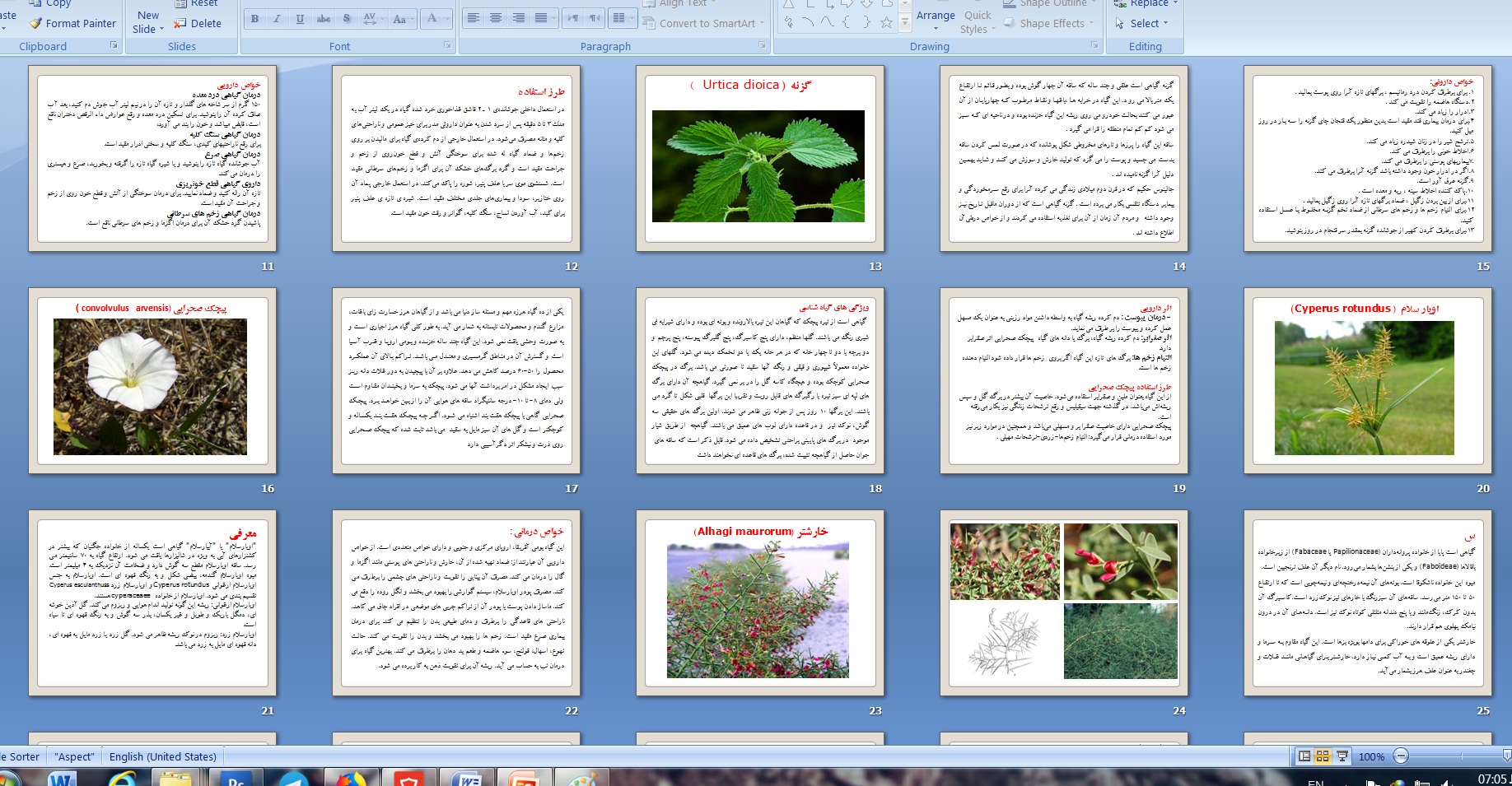This screenshot has width=1512, height=786.
Task: Pick the Right Brace shape
Action: (x=866, y=22)
